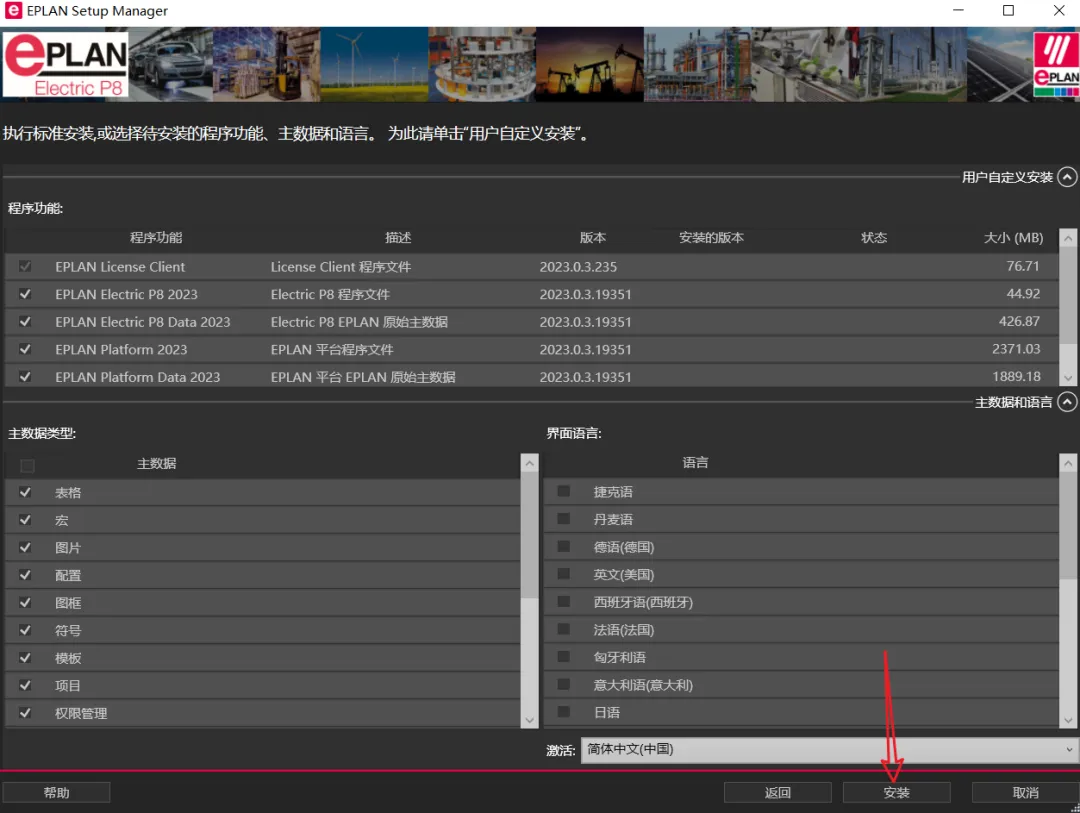Click the 主数据 list scrollbar thumb
Viewport: 1080px width, 813px height.
[x=530, y=535]
